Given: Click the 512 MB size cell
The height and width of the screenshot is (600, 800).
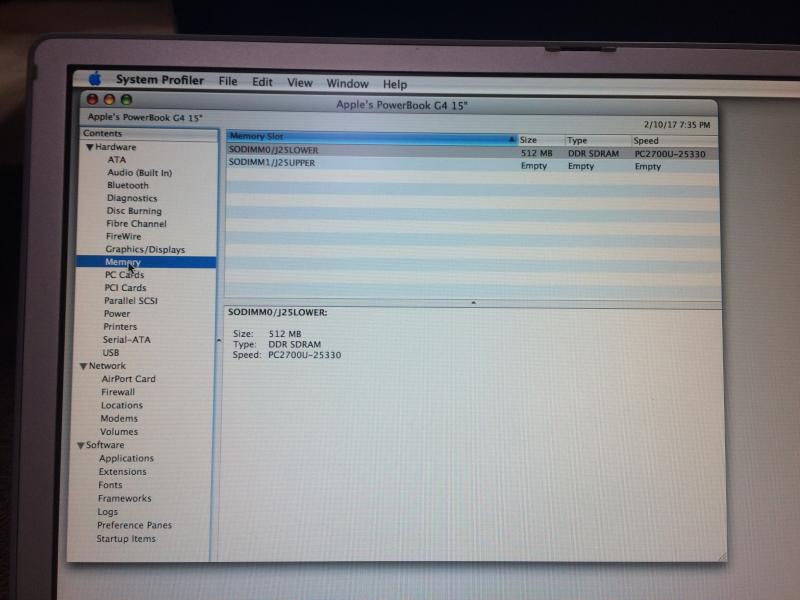Looking at the screenshot, I should tap(537, 153).
